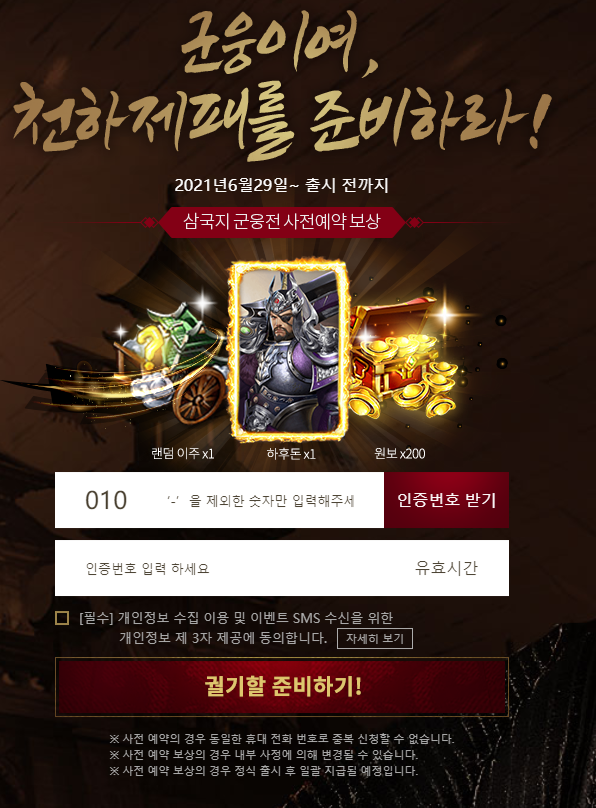Click the 자세히 보기 details button
596x808 pixels.
pyautogui.click(x=374, y=638)
